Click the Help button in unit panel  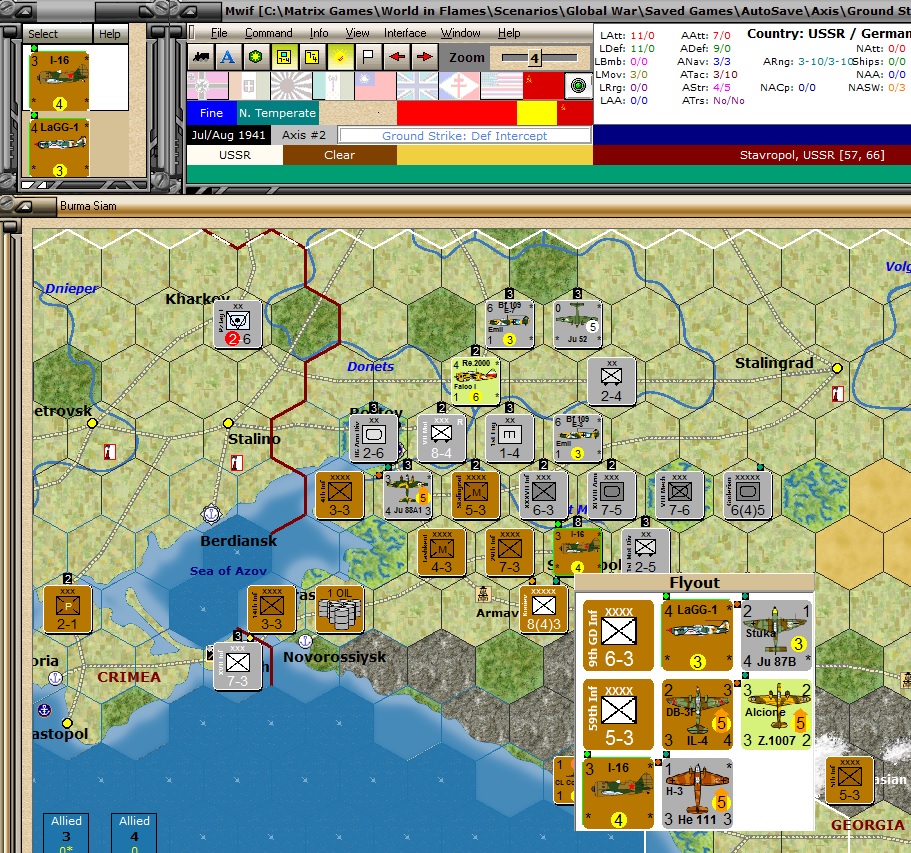[110, 34]
